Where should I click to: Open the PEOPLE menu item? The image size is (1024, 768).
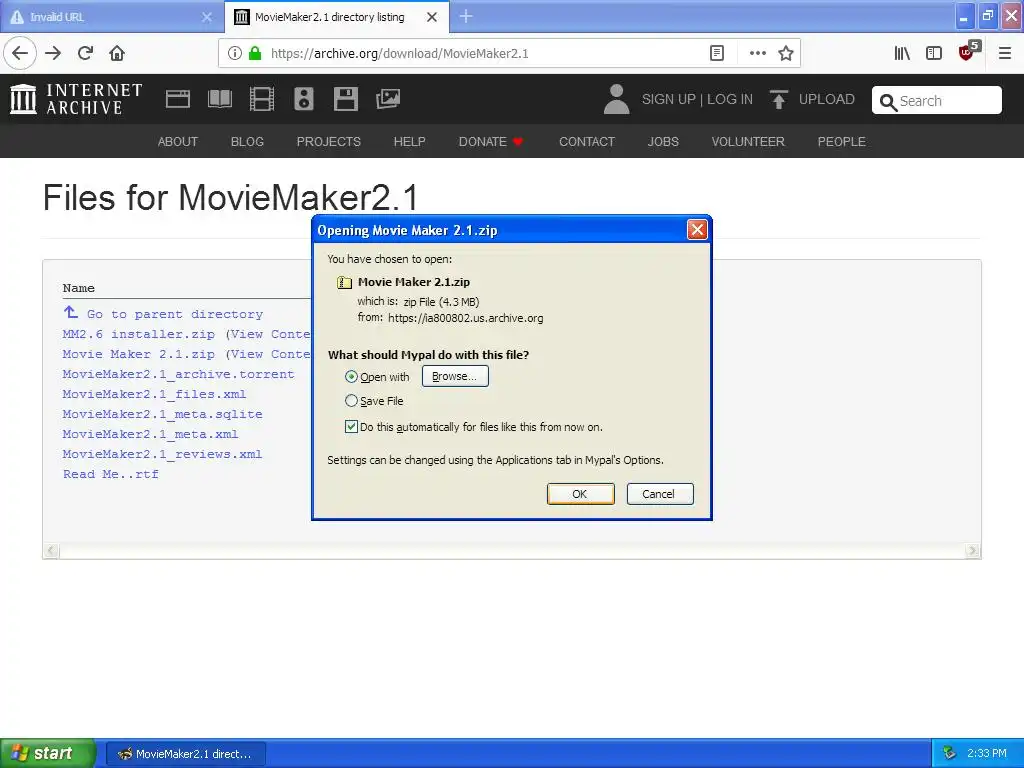point(842,142)
